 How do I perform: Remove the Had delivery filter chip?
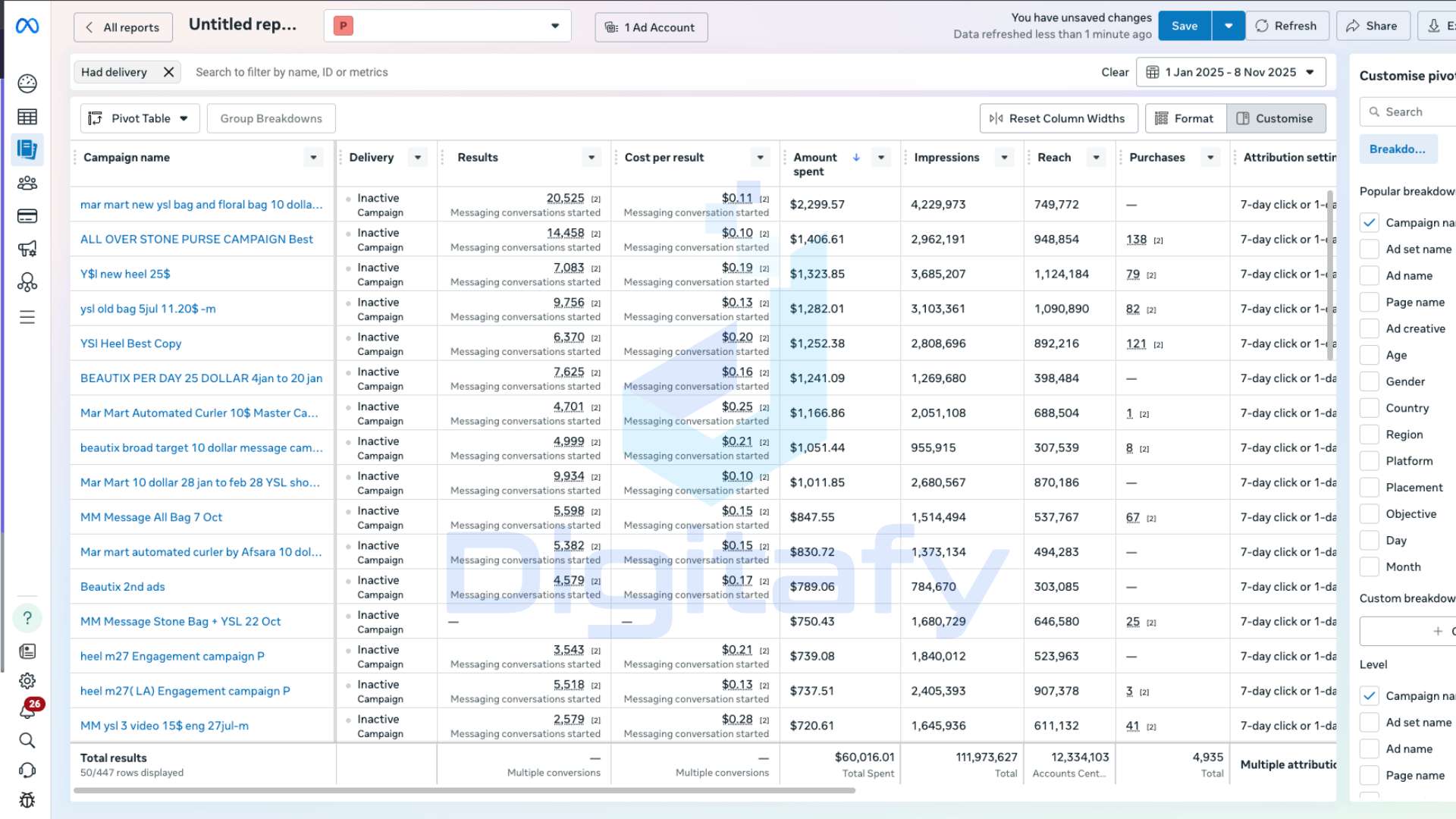coord(168,72)
